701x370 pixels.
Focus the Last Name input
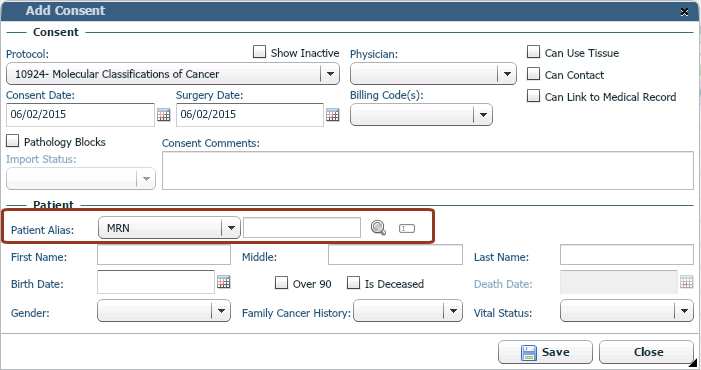pyautogui.click(x=627, y=255)
